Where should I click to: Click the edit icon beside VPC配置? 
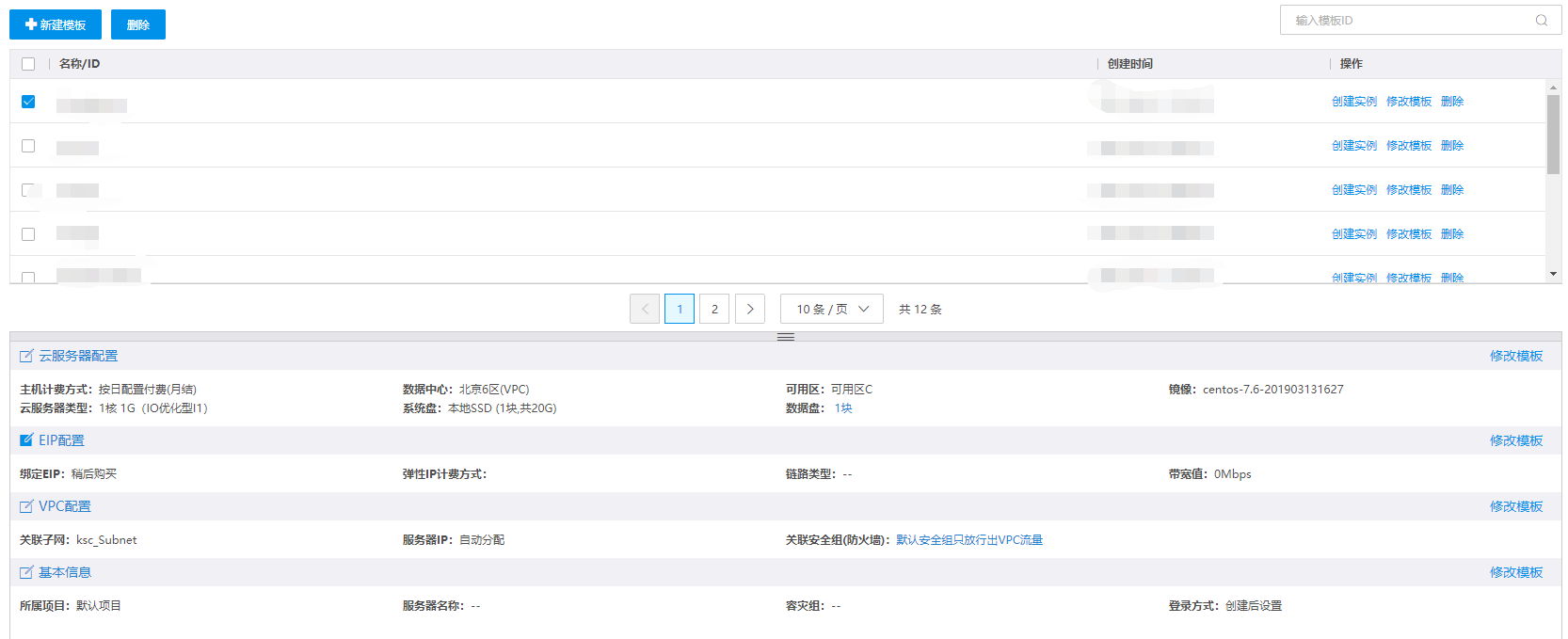pos(26,506)
